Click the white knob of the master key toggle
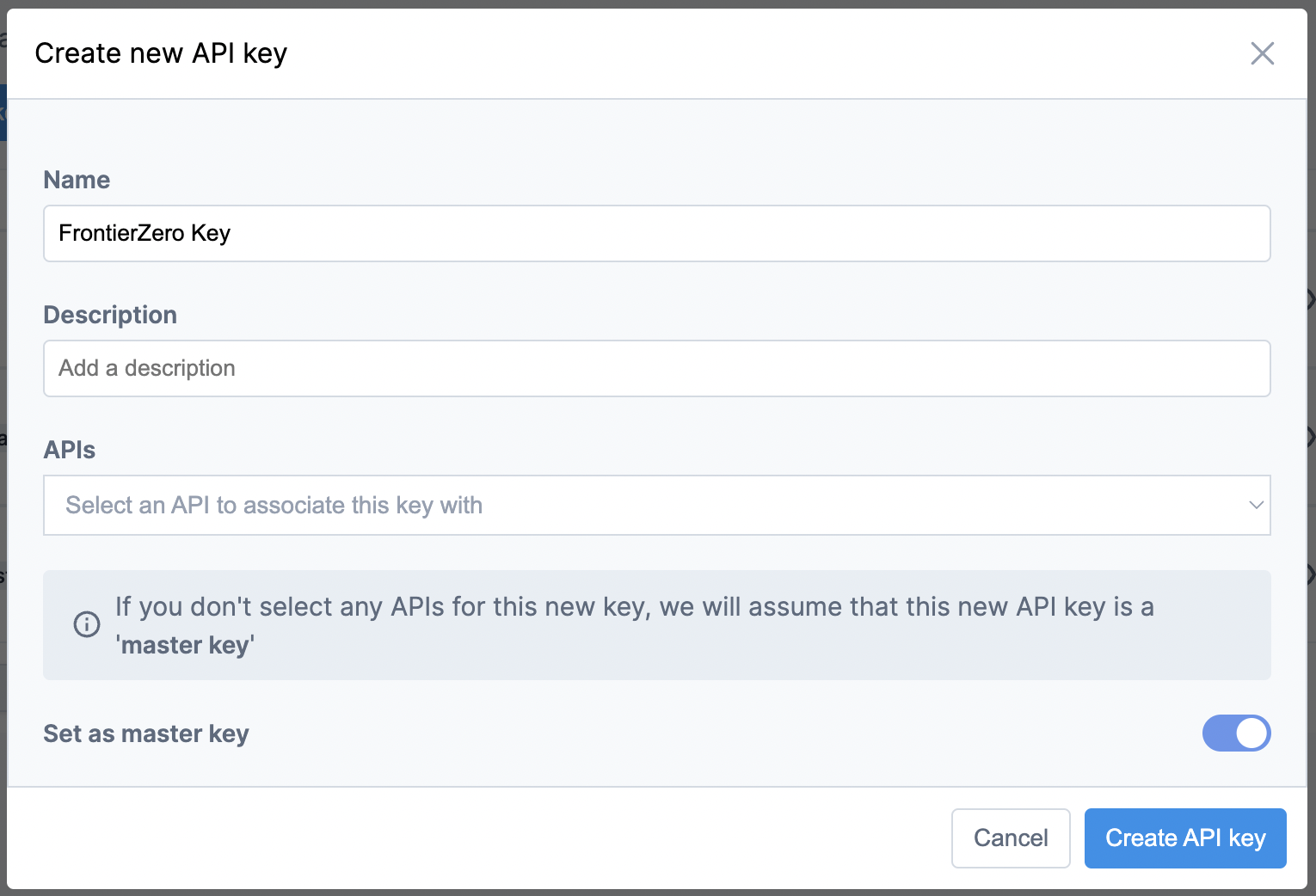Viewport: 1316px width, 896px height. pyautogui.click(x=1251, y=733)
